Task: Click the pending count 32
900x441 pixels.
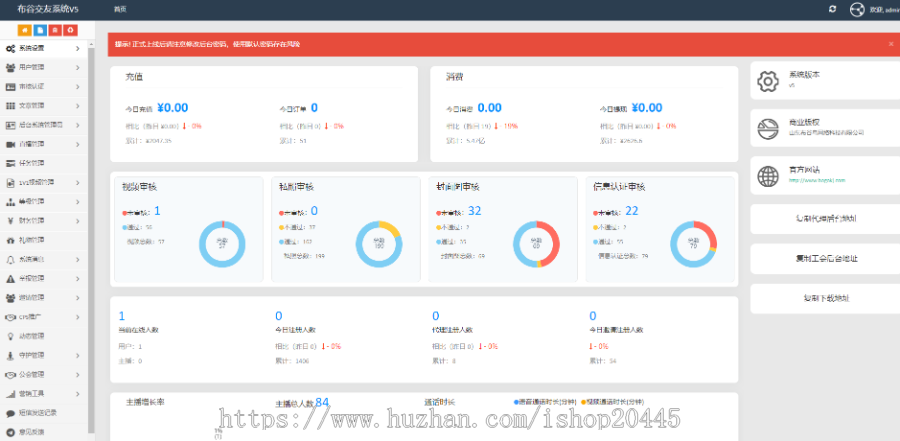Action: [x=474, y=211]
